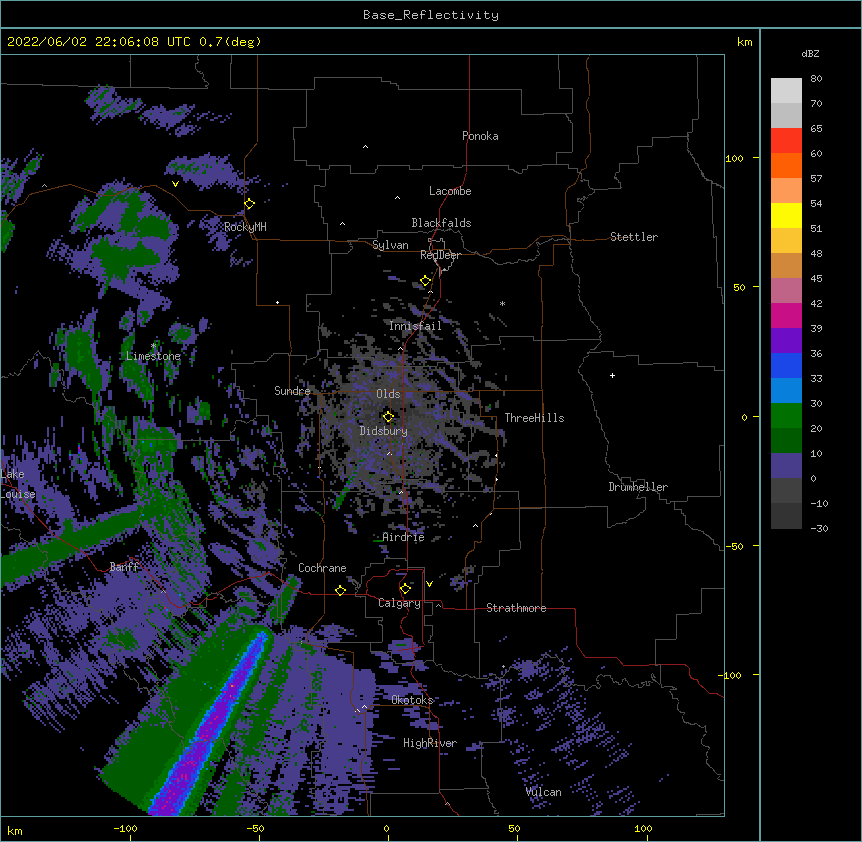862x842 pixels.
Task: Select the Ponoka city label
Action: [x=480, y=136]
